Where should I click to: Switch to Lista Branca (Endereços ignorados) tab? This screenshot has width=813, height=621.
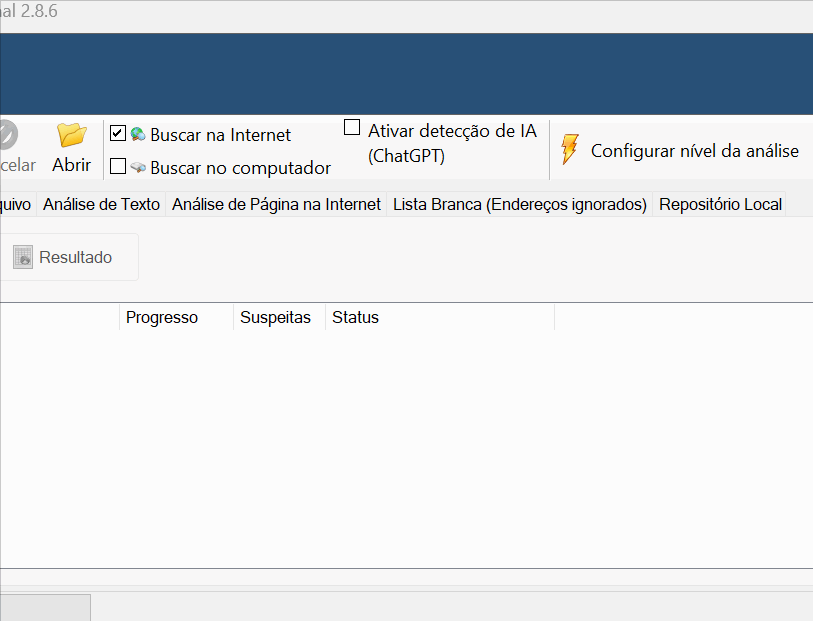tap(519, 204)
